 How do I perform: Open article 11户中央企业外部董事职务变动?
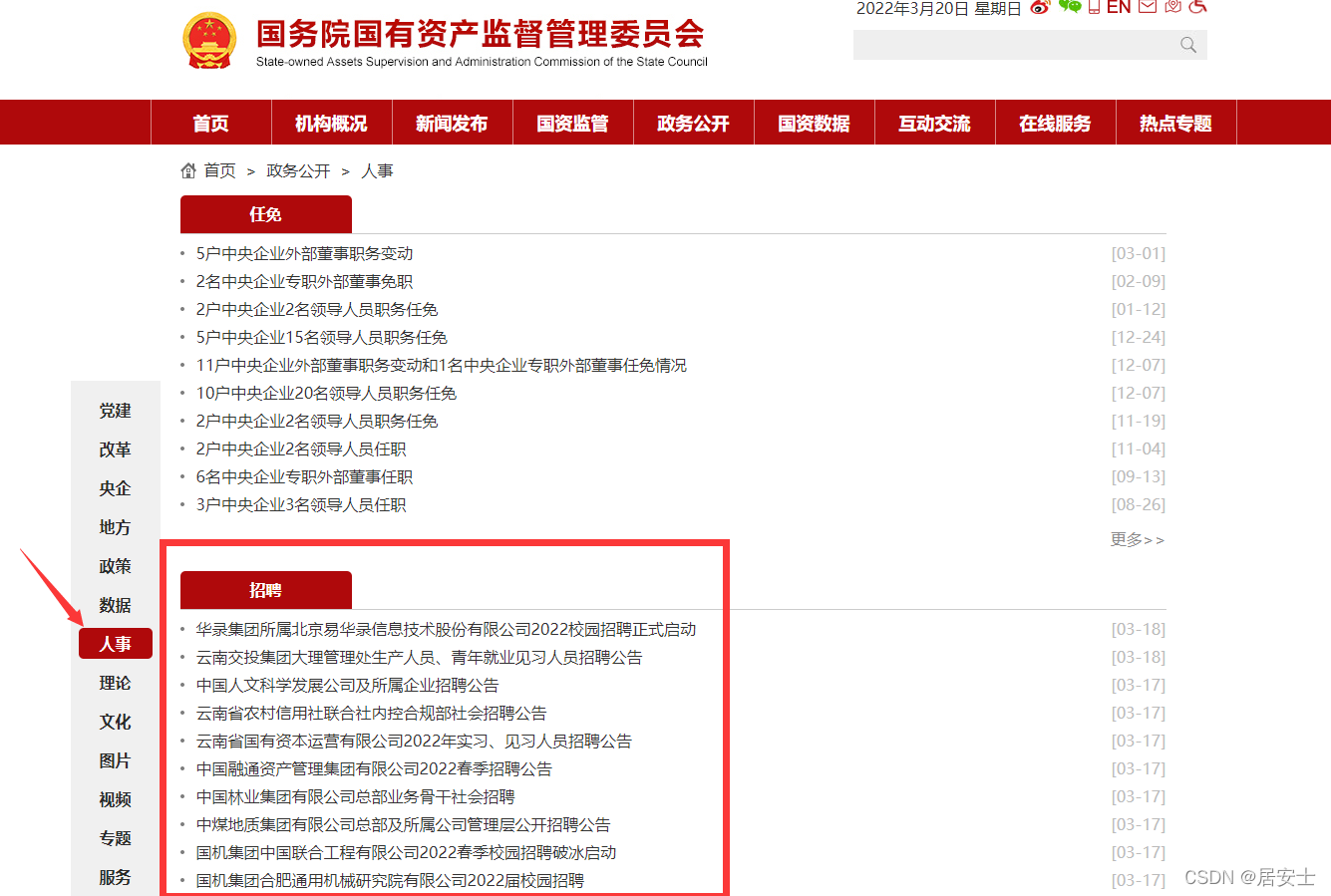point(442,366)
